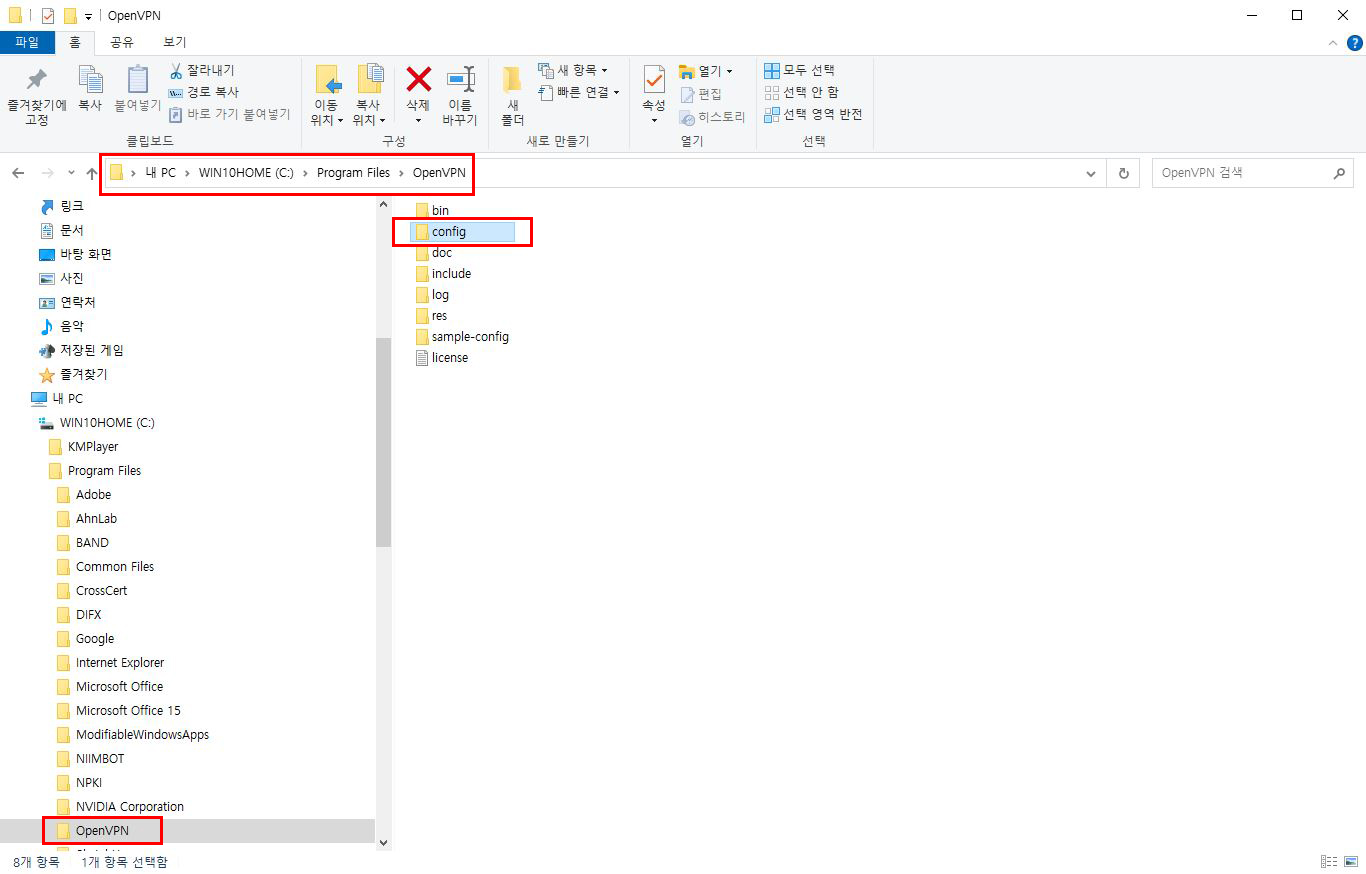1366x874 pixels.
Task: Open address bar history dropdown arrow
Action: [x=1091, y=173]
